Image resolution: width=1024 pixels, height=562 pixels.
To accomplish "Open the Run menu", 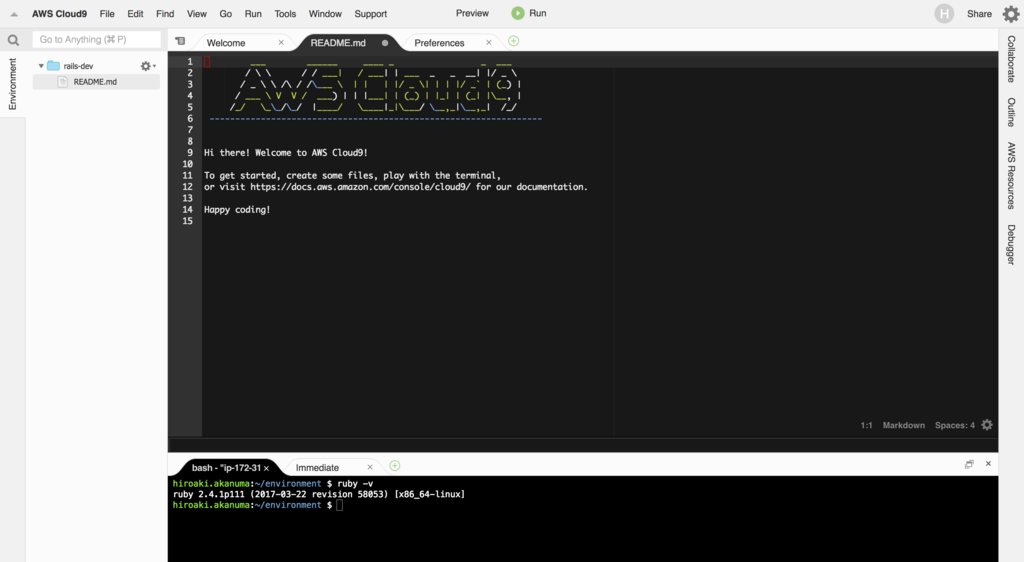I will 253,14.
